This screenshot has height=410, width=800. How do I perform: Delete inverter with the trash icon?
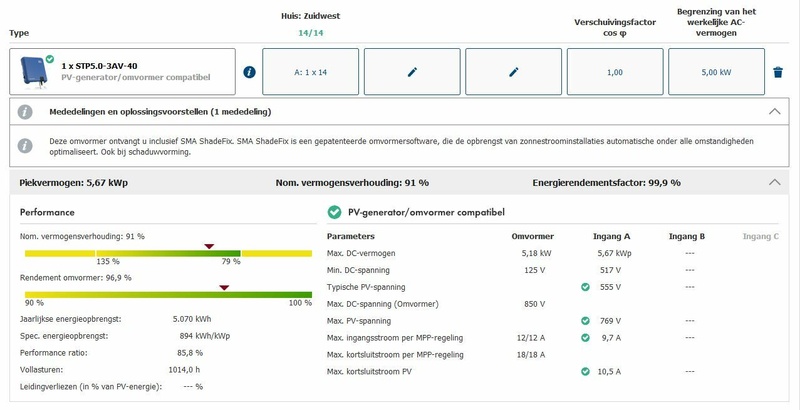tap(778, 72)
